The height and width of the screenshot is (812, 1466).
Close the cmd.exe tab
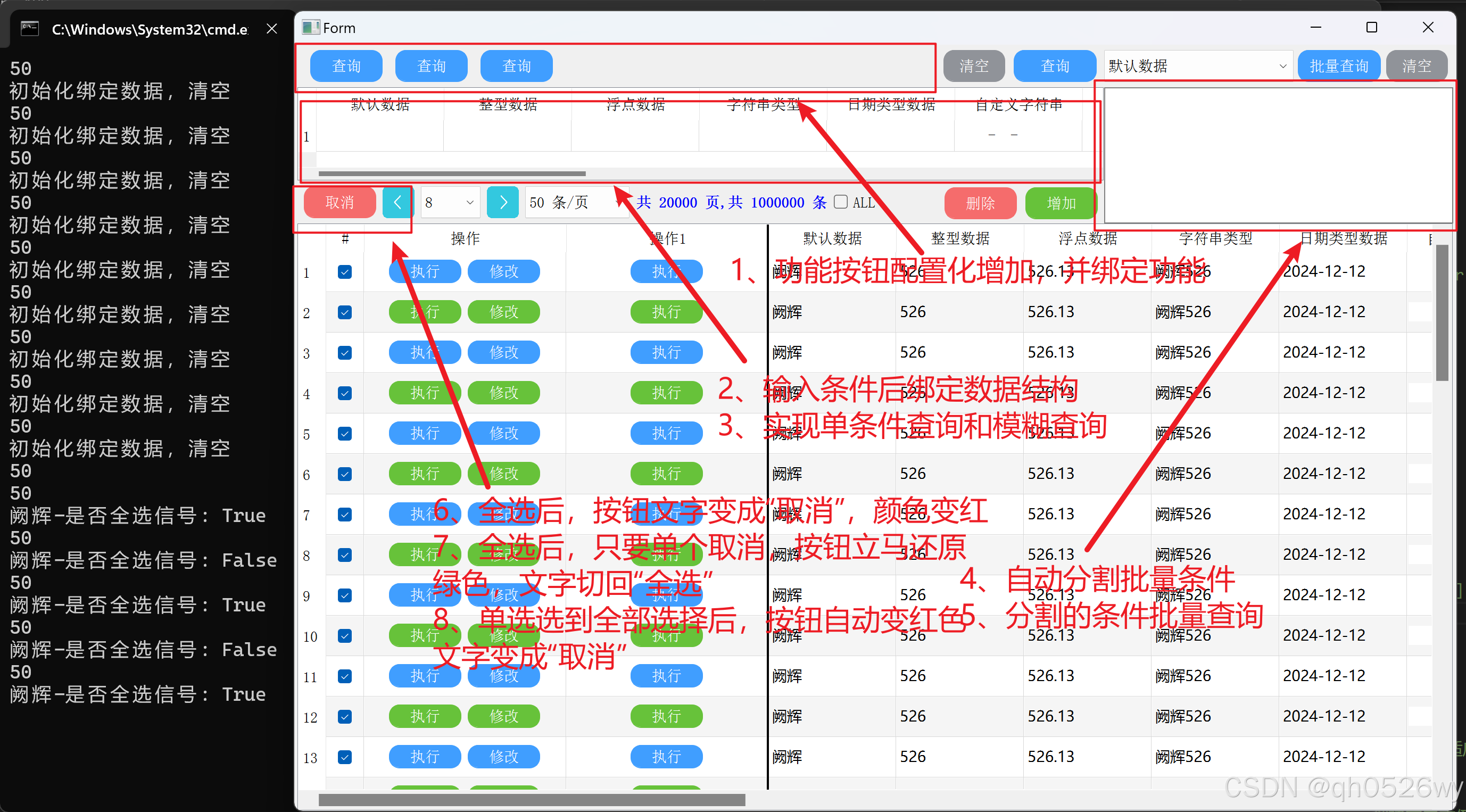(272, 28)
